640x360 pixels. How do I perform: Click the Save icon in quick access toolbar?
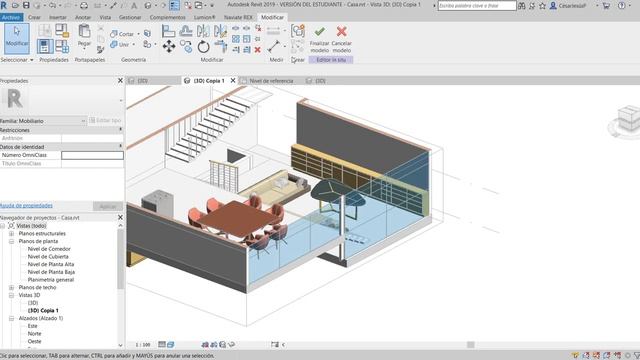pos(26,5)
